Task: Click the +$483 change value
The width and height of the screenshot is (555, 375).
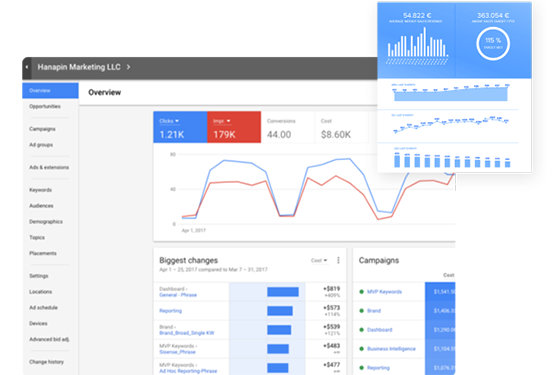Action: pos(331,346)
